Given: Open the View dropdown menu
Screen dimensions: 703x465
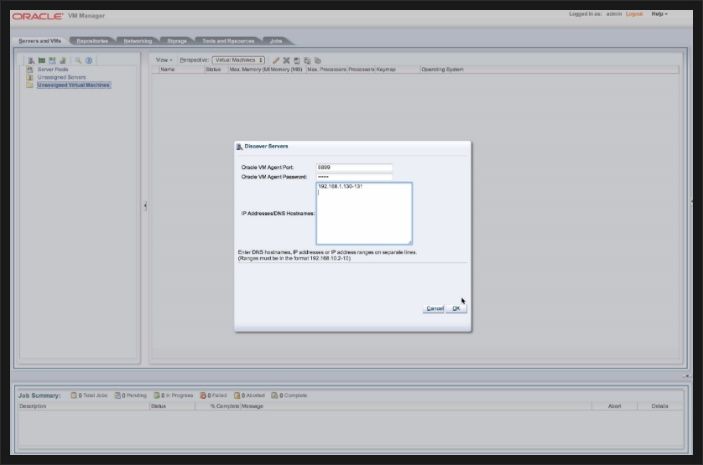Looking at the screenshot, I should (x=164, y=60).
